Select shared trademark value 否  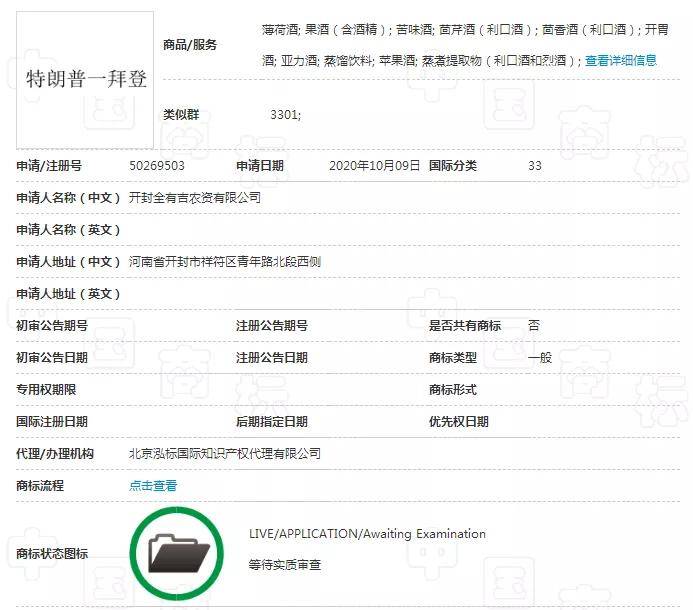coord(534,325)
